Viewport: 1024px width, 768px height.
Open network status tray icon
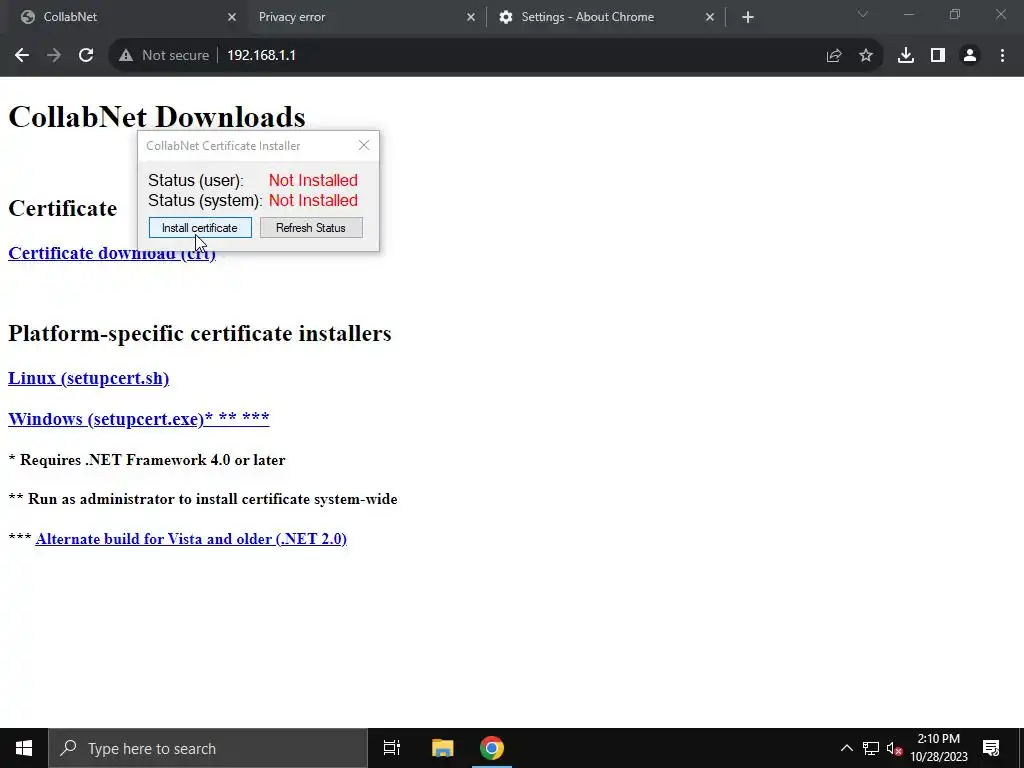[x=871, y=748]
